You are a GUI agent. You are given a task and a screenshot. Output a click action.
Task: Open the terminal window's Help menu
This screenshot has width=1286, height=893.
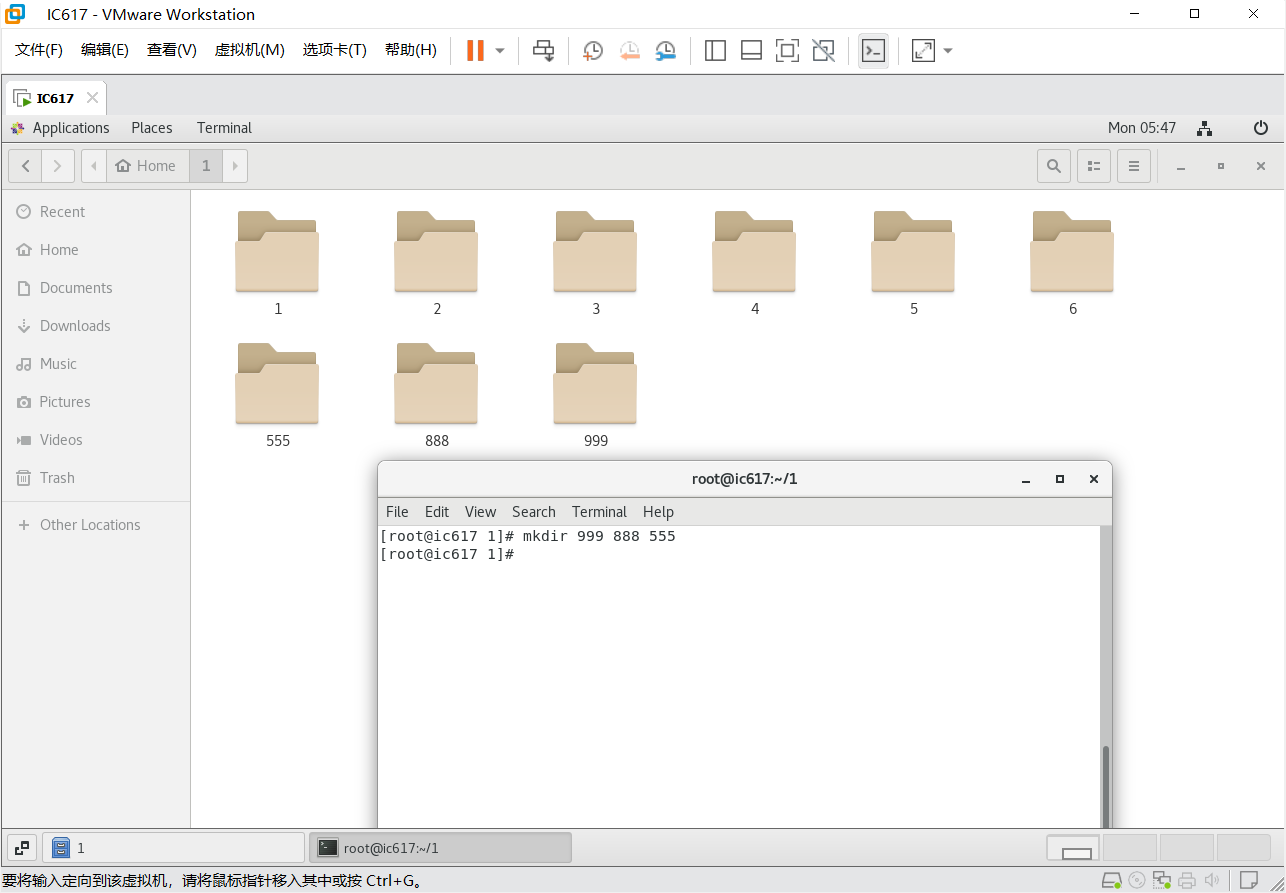pos(658,512)
